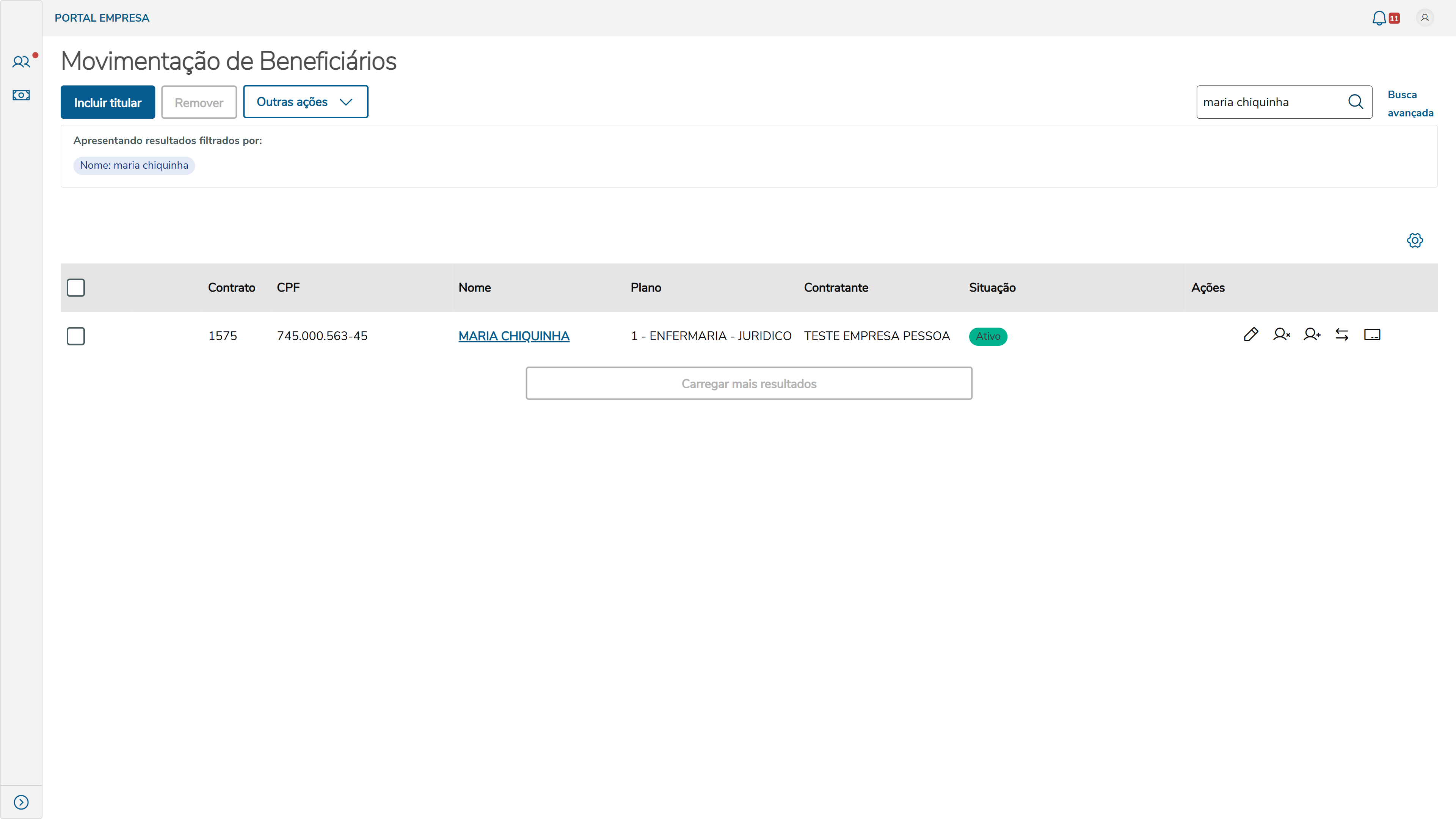
Task: Check the row for contract 1575
Action: click(x=76, y=336)
